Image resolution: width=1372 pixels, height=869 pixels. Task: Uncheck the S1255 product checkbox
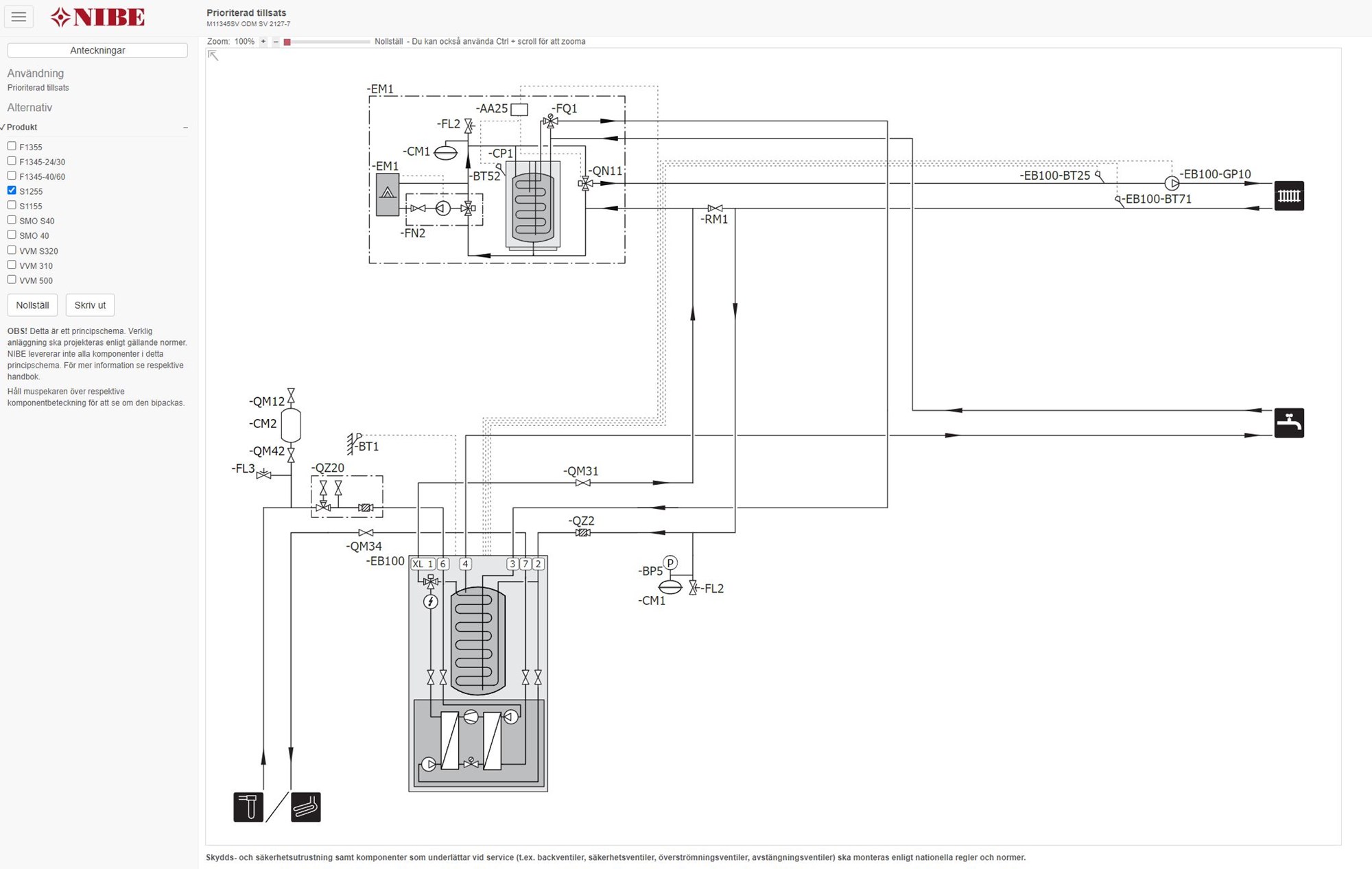12,191
